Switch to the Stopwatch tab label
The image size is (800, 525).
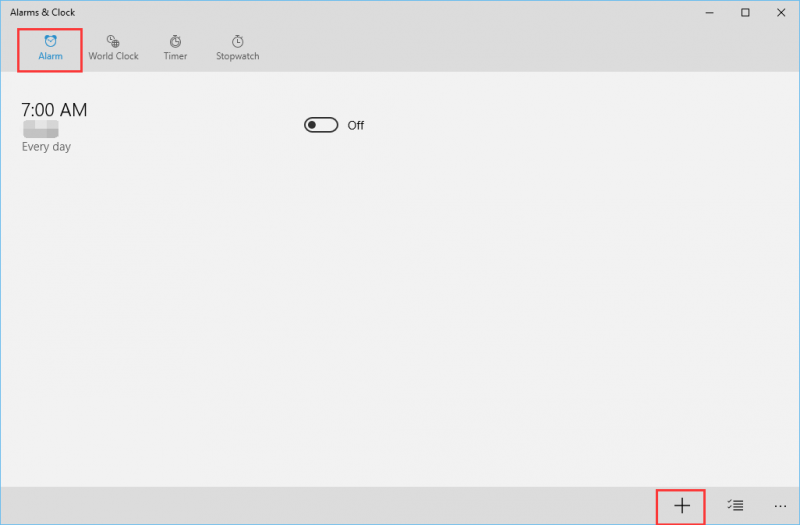point(237,56)
